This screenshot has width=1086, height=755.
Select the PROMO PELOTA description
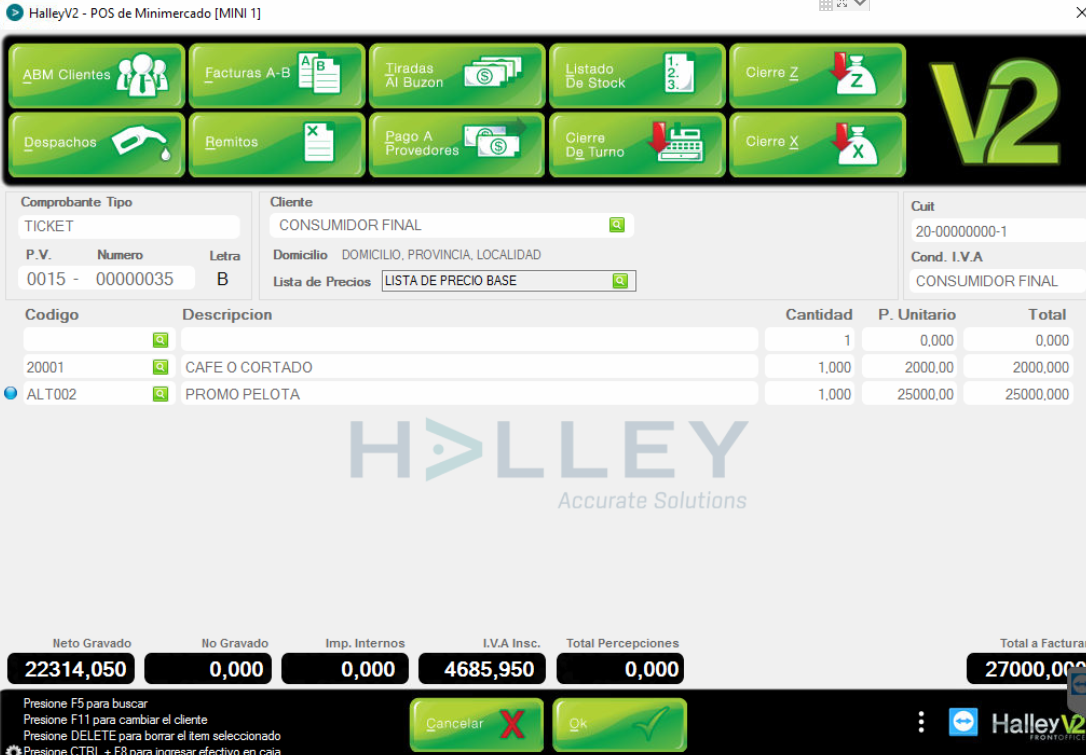tap(469, 394)
